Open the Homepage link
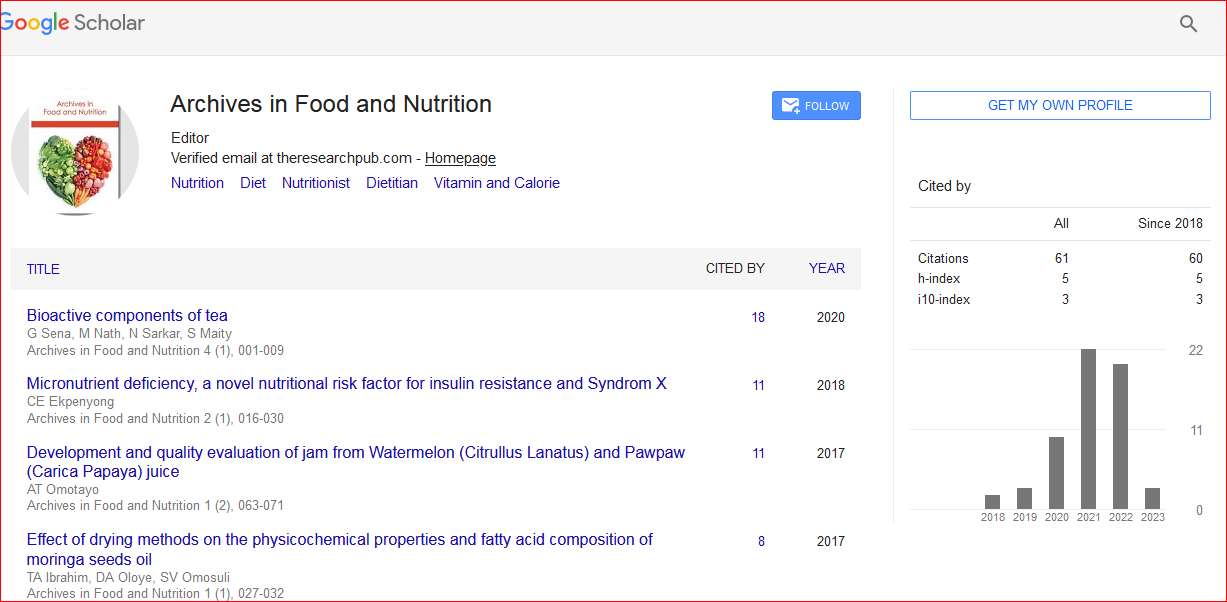The width and height of the screenshot is (1227, 602). (460, 158)
